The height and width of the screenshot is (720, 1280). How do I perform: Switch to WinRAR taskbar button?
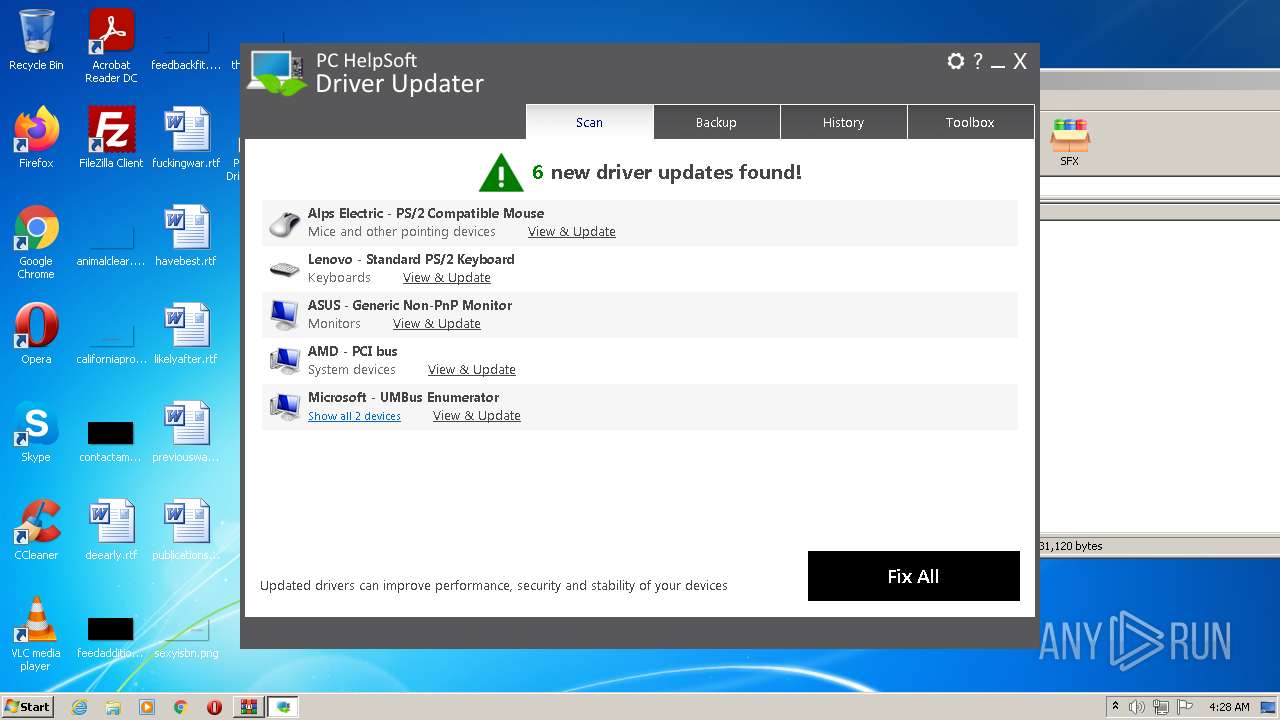[248, 707]
